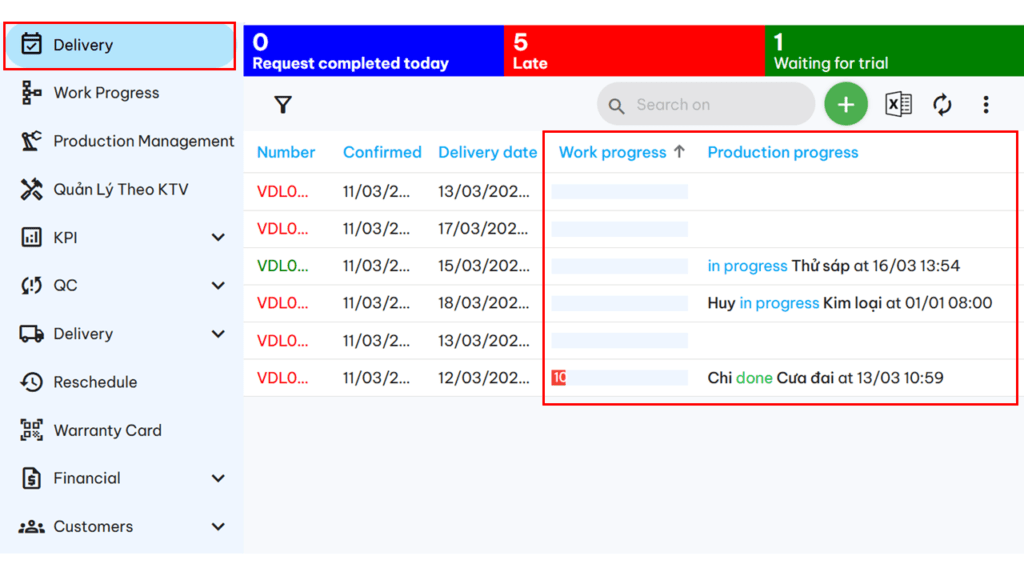The width and height of the screenshot is (1024, 576).
Task: Open Production Management in the sidebar
Action: [143, 141]
